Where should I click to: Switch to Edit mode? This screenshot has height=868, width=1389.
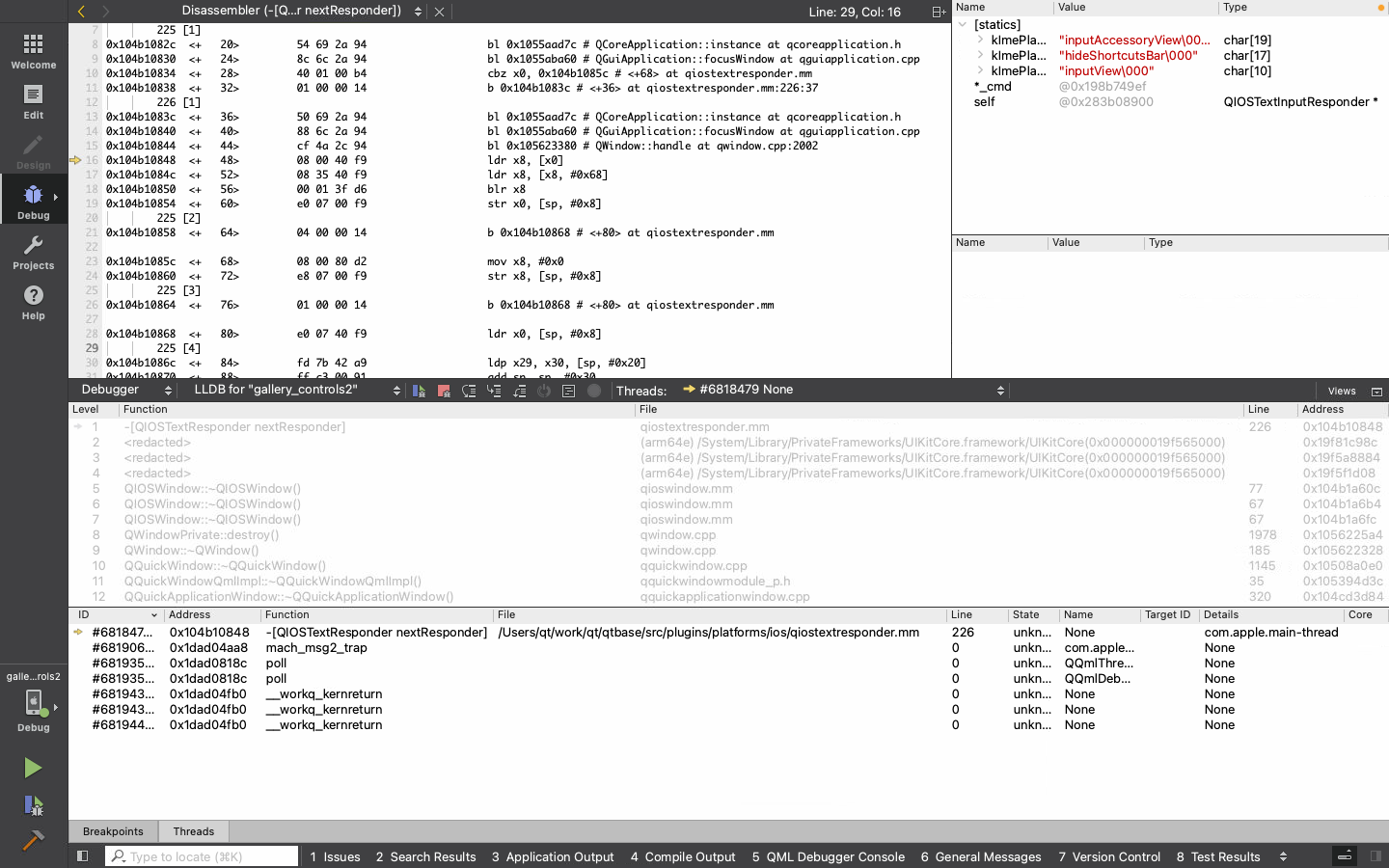coord(34,101)
